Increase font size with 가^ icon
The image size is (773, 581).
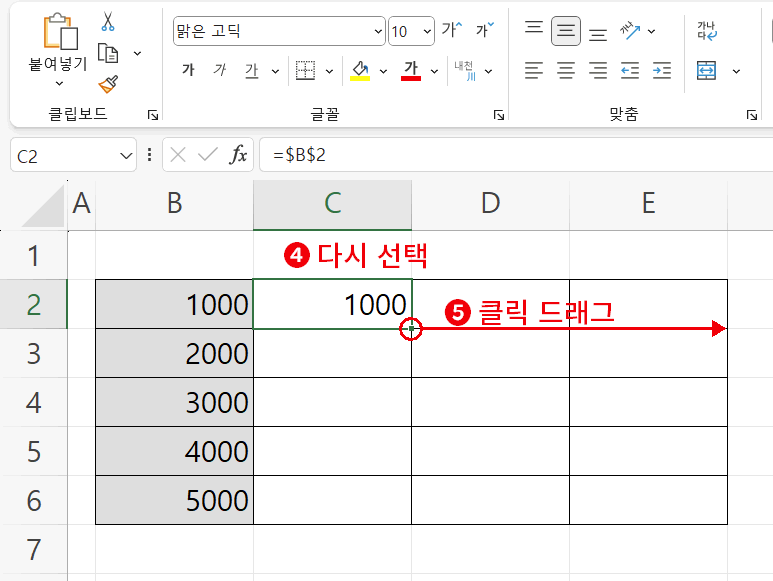[x=452, y=30]
